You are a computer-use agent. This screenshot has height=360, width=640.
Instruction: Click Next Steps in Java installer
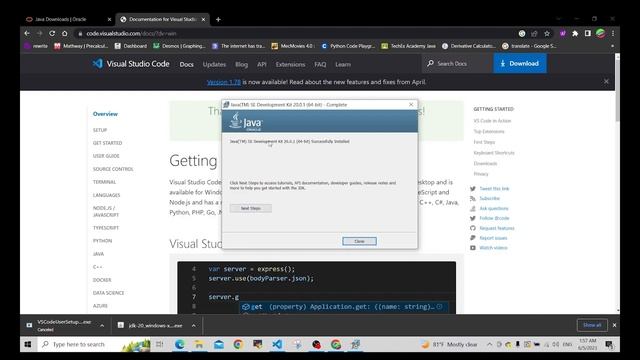251,208
